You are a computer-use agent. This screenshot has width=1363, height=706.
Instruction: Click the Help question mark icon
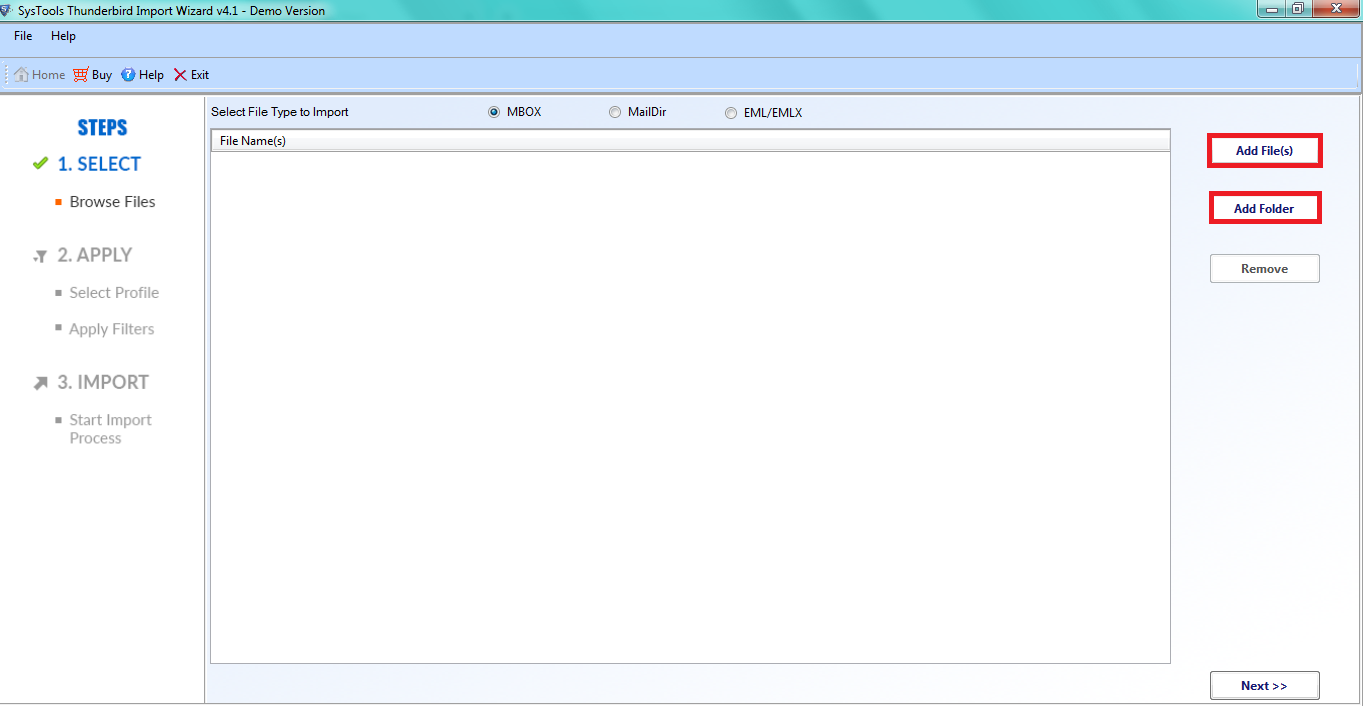(128, 75)
